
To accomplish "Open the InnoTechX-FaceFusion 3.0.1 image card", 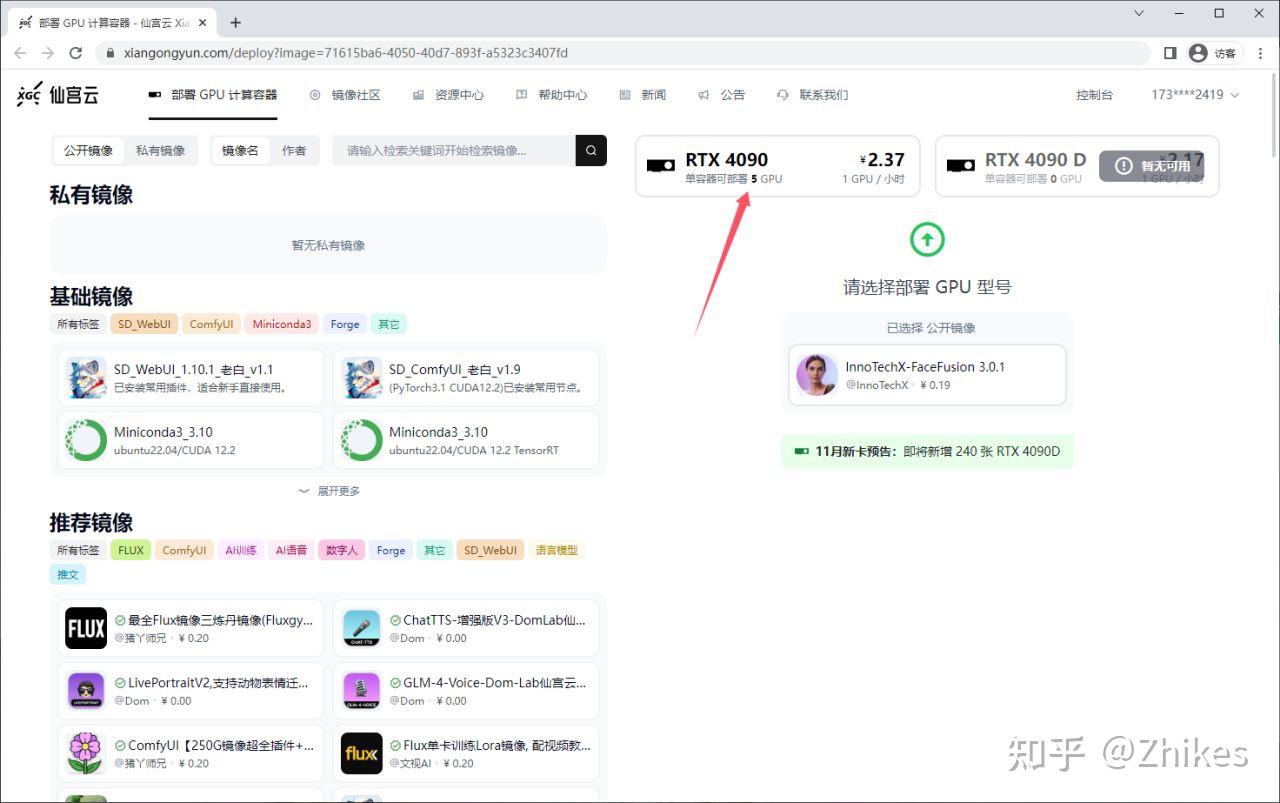I will point(927,375).
